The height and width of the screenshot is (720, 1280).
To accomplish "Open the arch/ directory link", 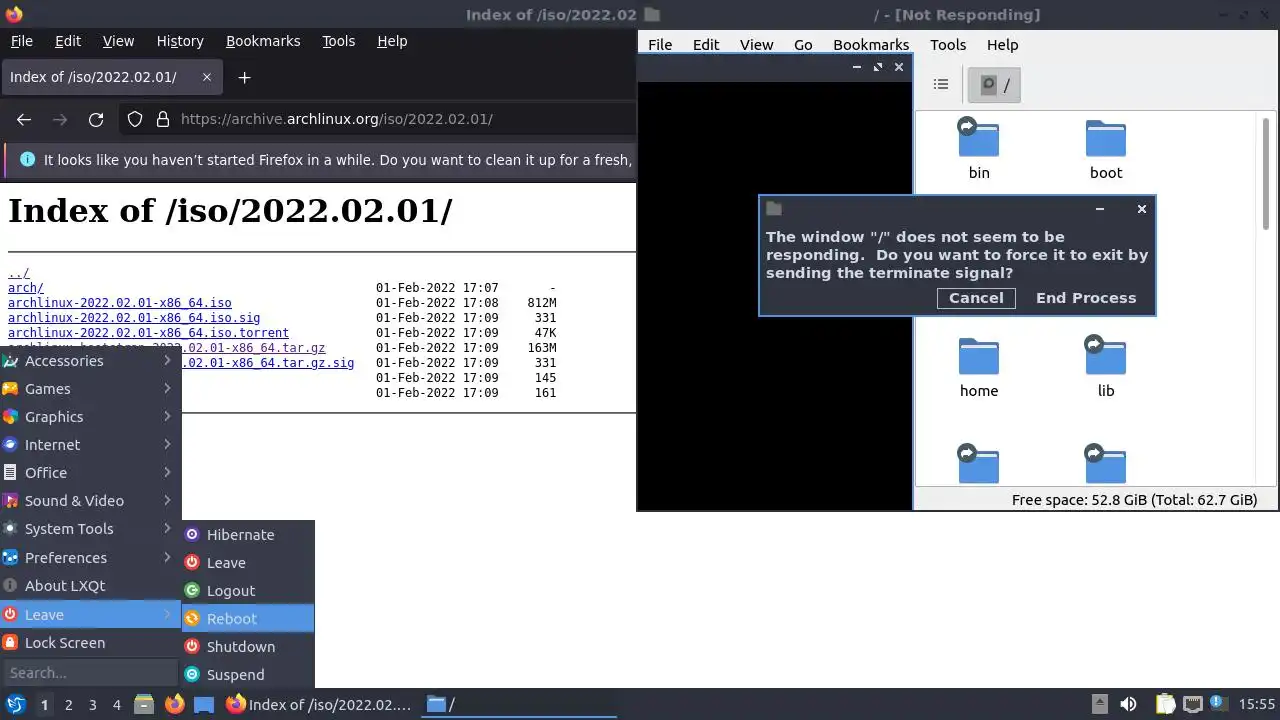I will click(x=26, y=288).
